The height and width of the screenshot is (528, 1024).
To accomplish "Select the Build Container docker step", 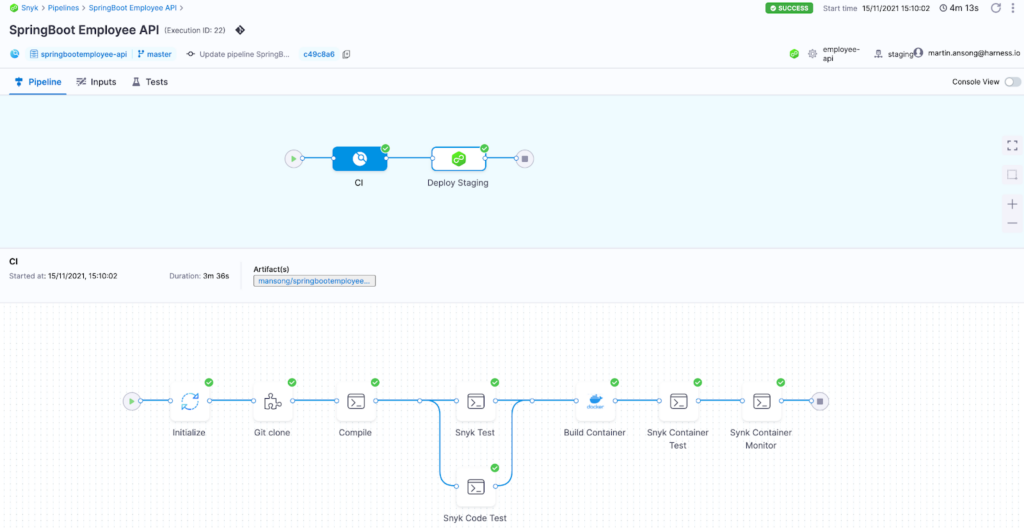I will [595, 401].
